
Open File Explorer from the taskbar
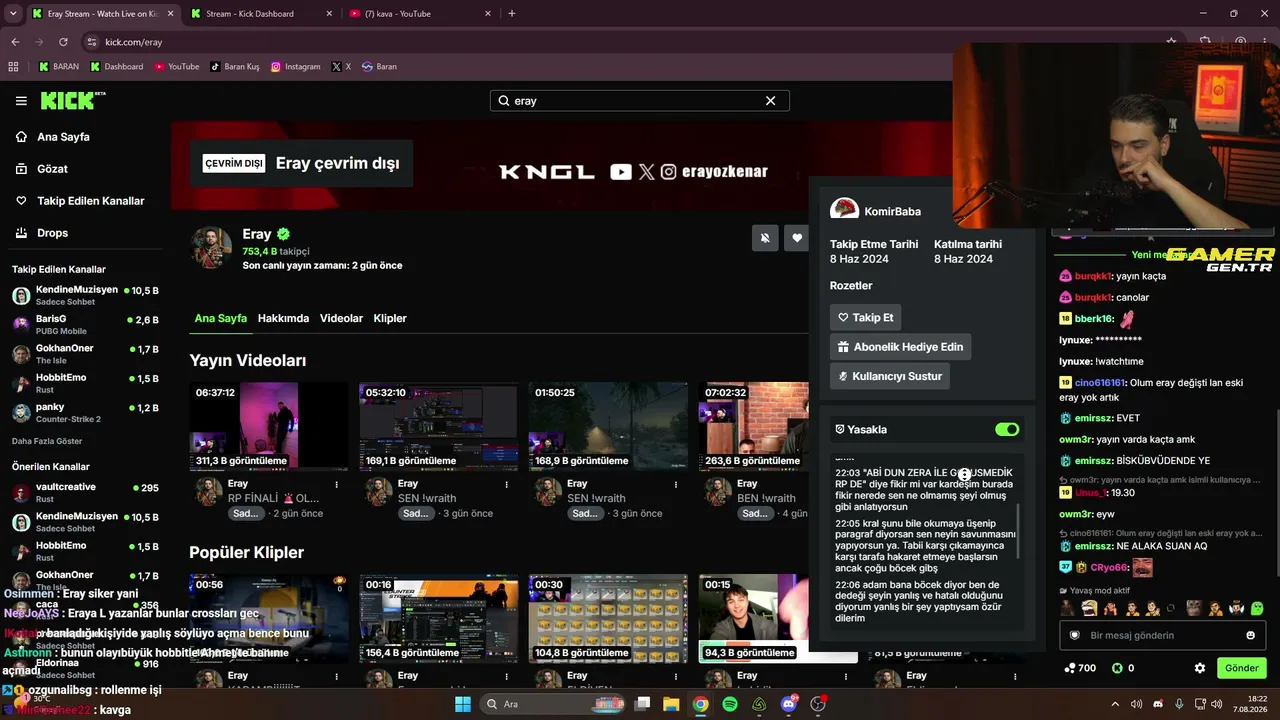click(671, 704)
